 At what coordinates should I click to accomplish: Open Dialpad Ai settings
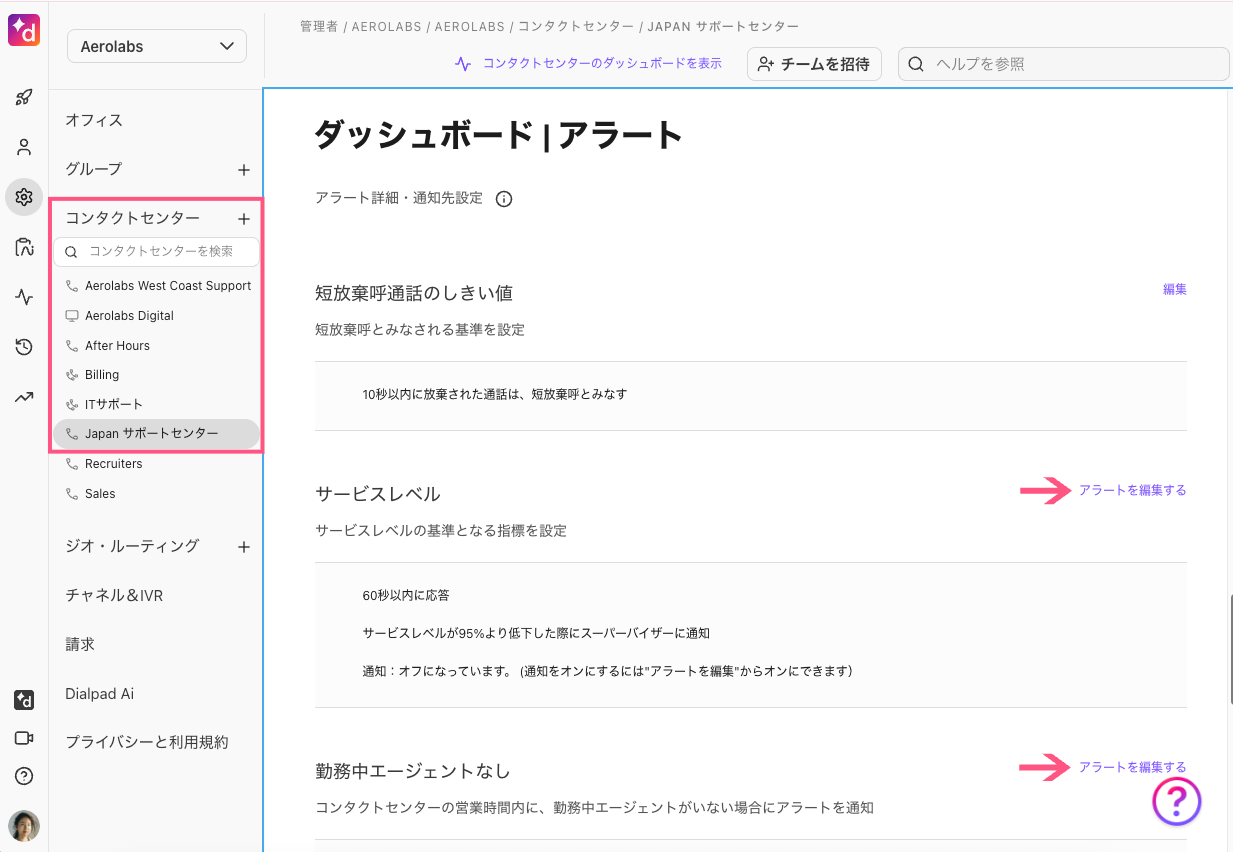coord(99,693)
